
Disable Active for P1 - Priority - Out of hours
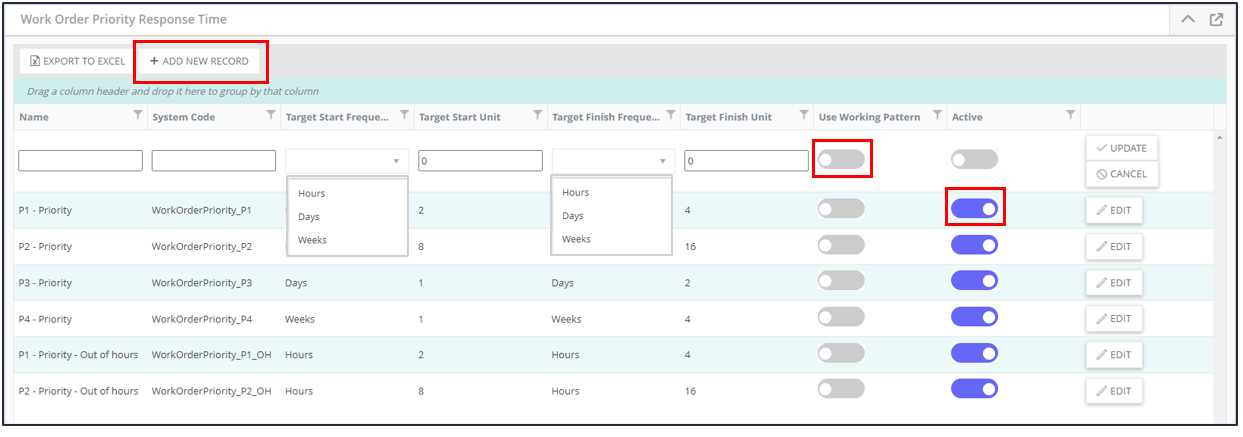(974, 353)
